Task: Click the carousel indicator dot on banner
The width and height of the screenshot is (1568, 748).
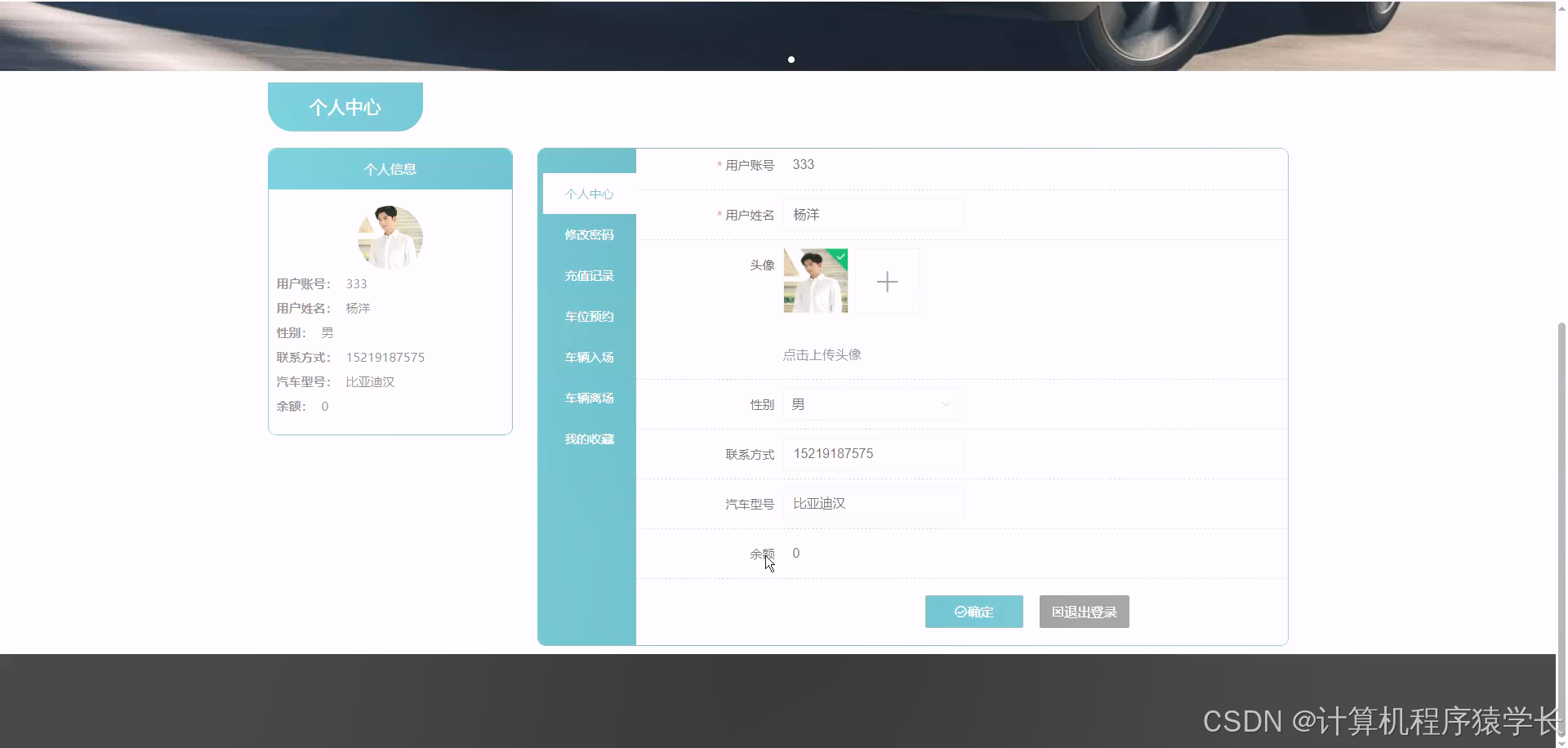Action: click(791, 60)
